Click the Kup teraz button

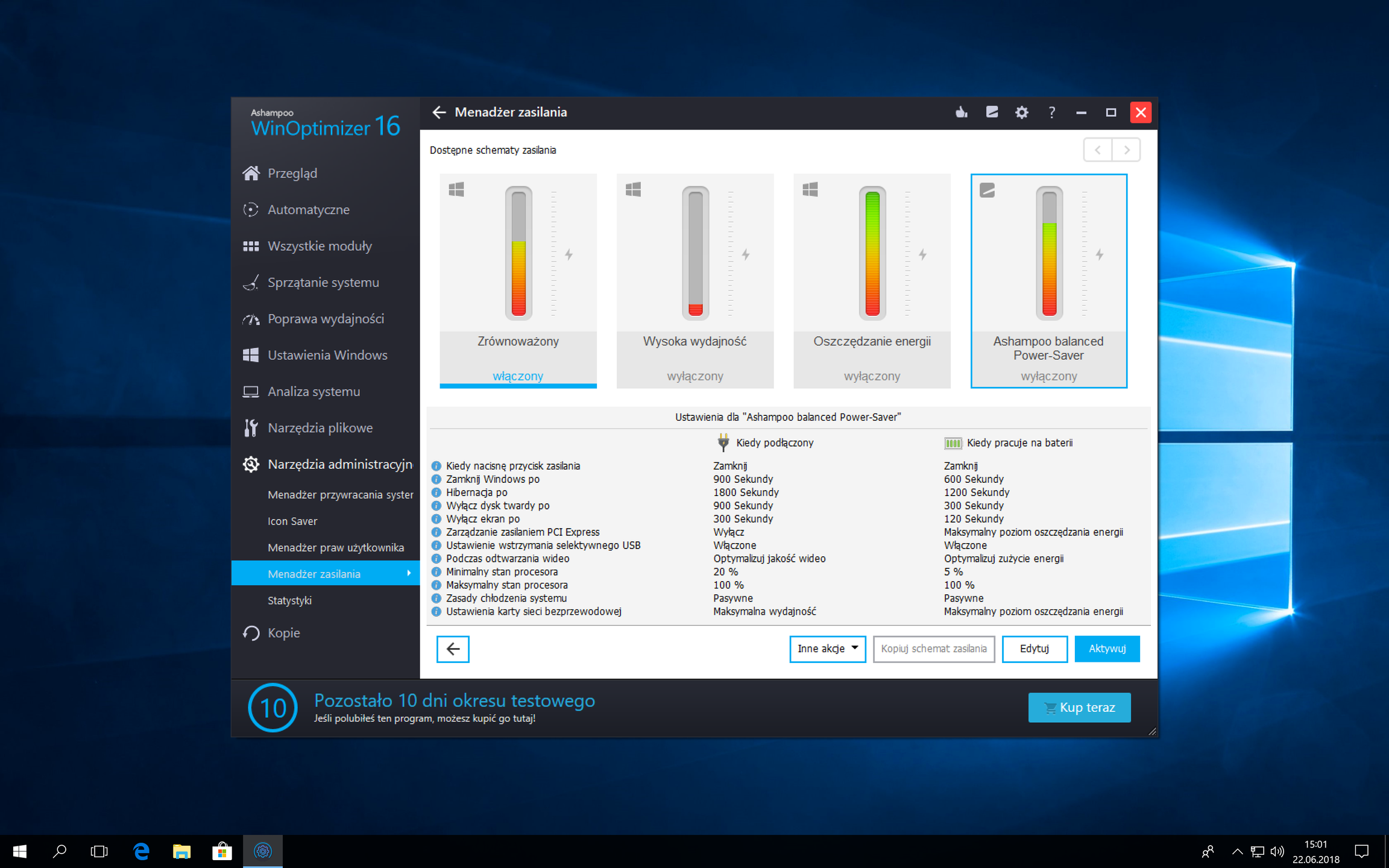1079,707
